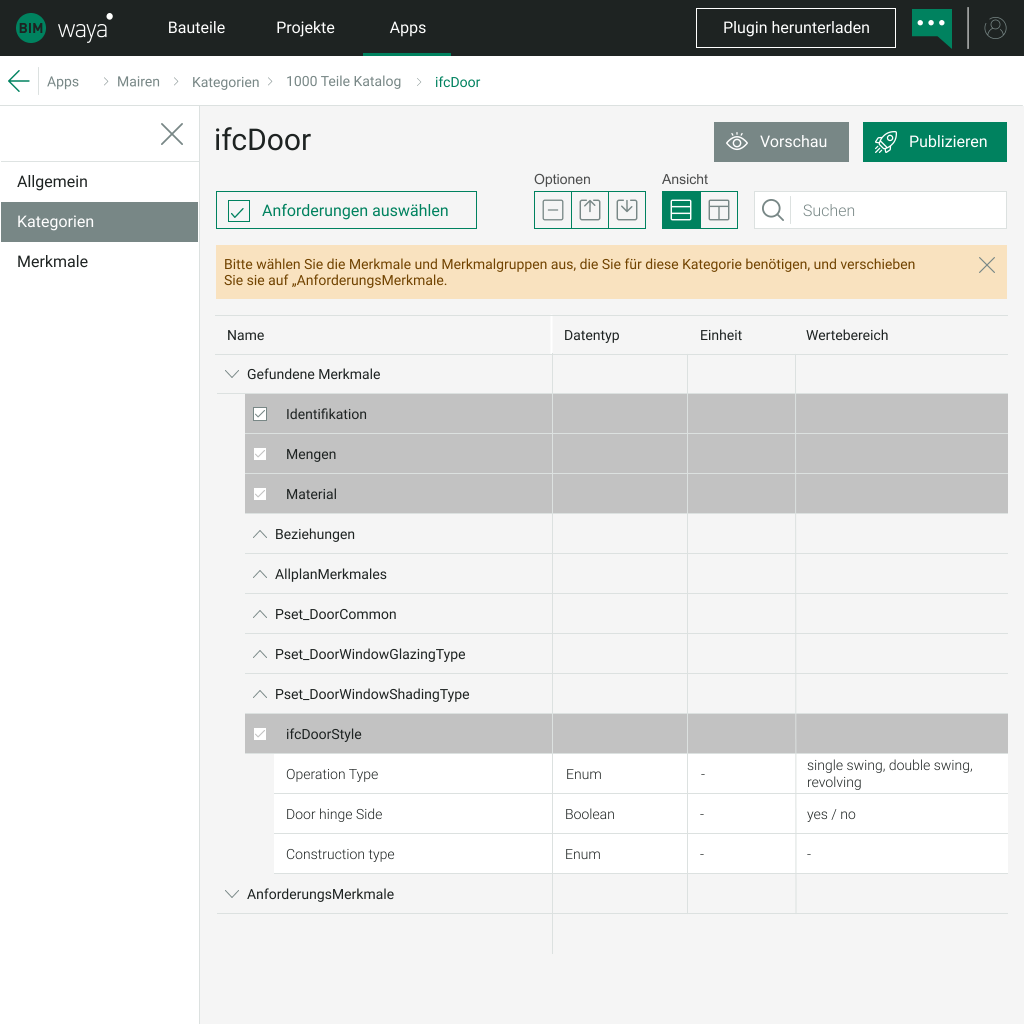
Task: Click the collapse-all minus option icon
Action: click(553, 210)
